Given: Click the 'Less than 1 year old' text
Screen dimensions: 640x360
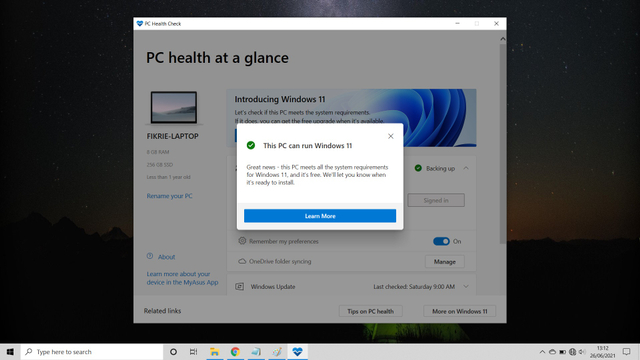Looking at the screenshot, I should click(169, 177).
